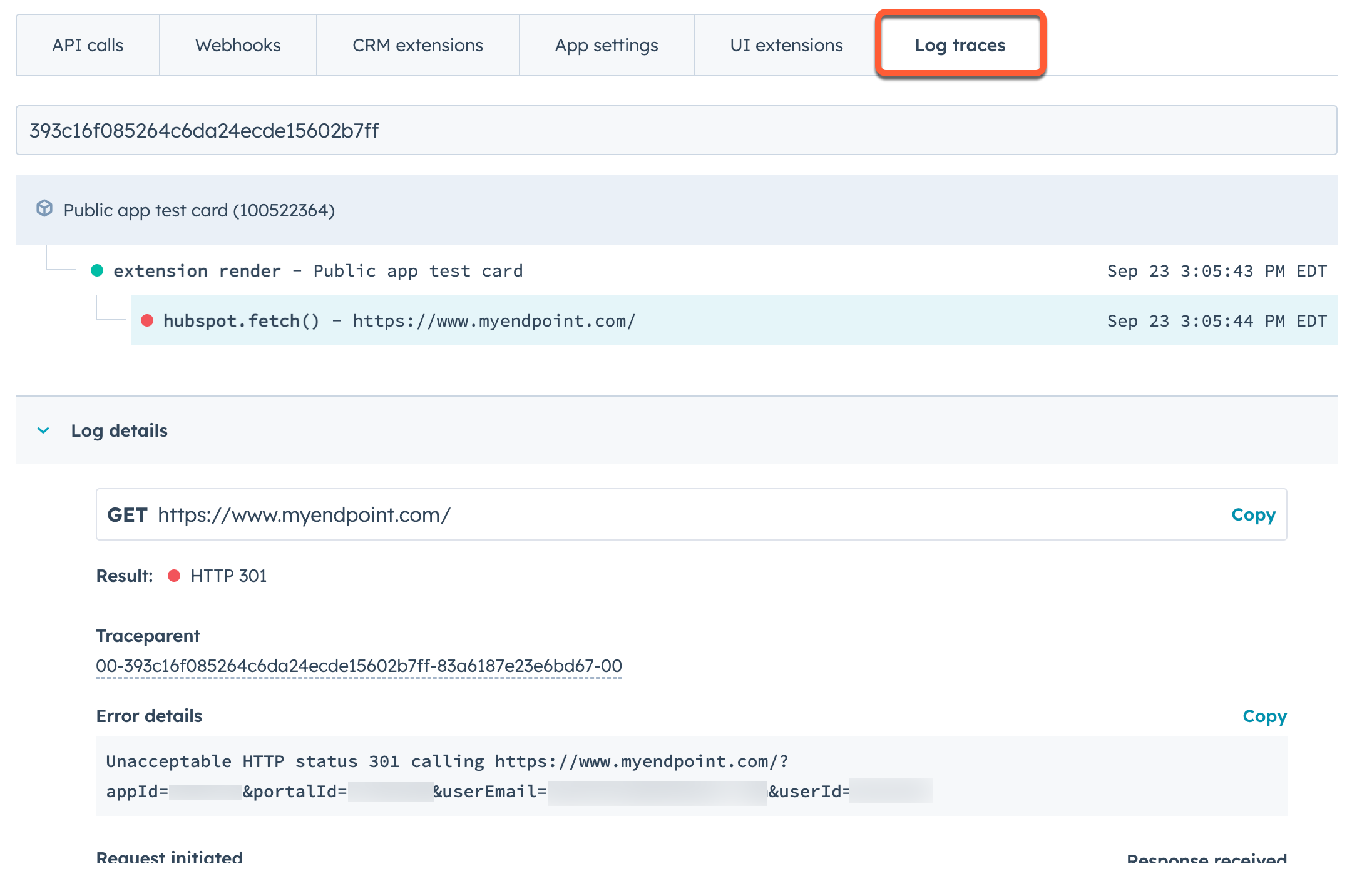Go to App settings tab
The width and height of the screenshot is (1357, 896).
click(x=606, y=45)
